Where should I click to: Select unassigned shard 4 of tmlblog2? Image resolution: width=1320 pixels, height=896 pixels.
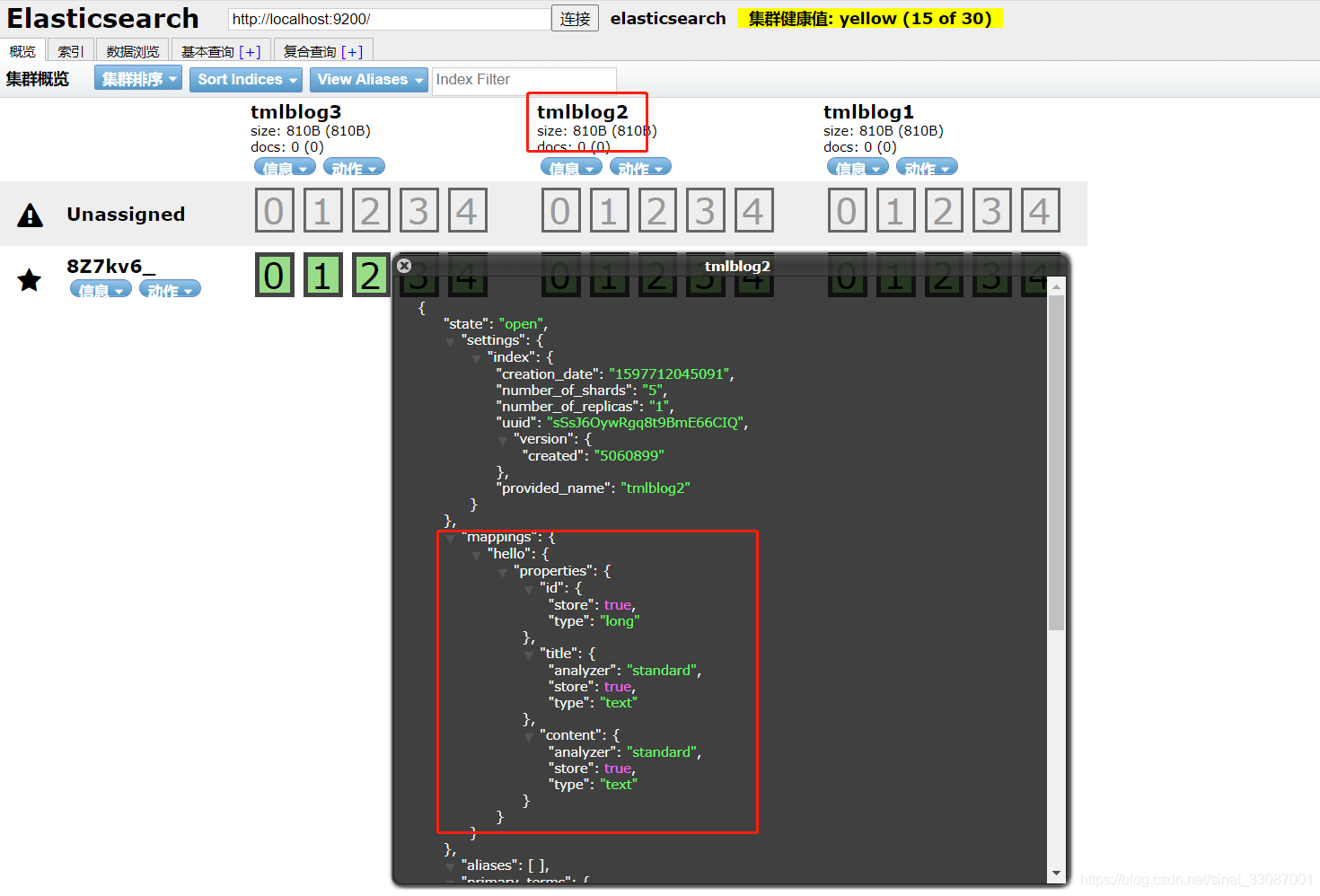coord(753,211)
